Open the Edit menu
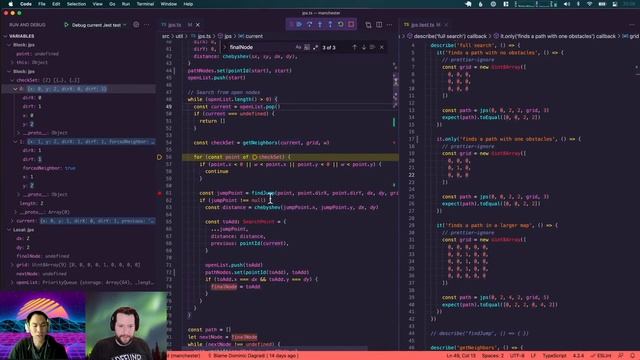Image resolution: width=640 pixels, height=360 pixels. (56, 4)
